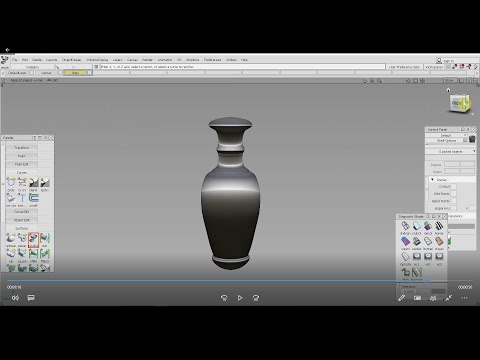This screenshot has width=480, height=360.
Task: Click the prompt line input field
Action: pyautogui.click(x=242, y=67)
